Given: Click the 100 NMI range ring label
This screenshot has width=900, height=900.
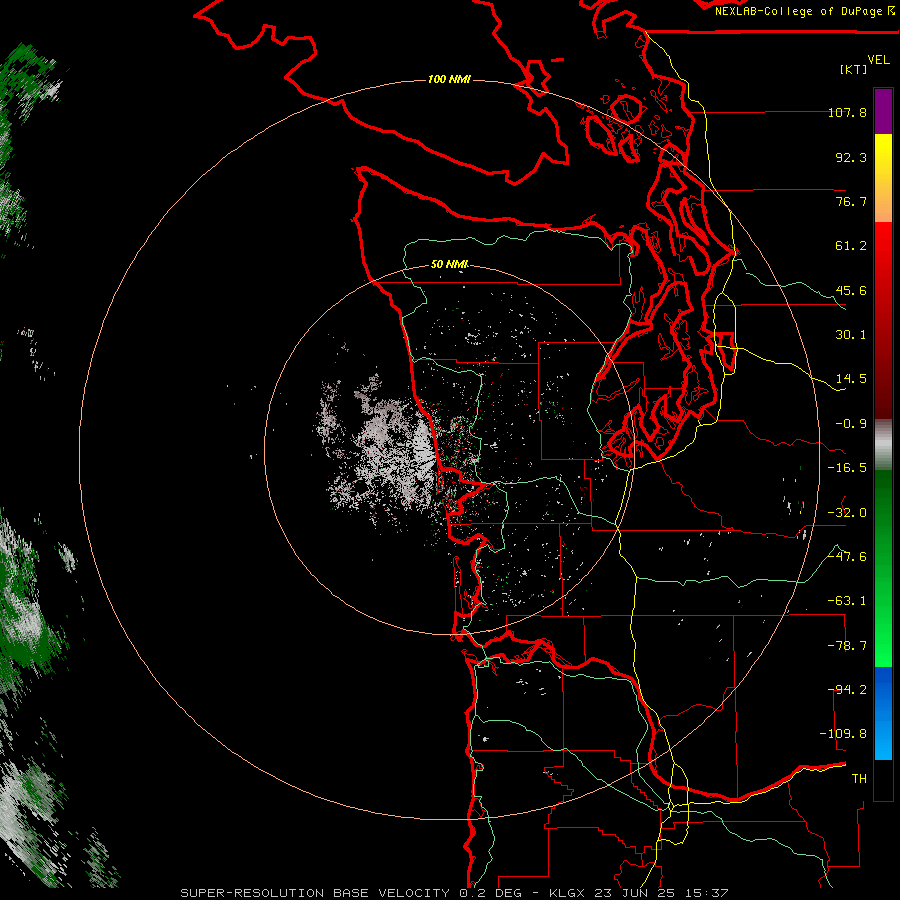Looking at the screenshot, I should tap(449, 79).
